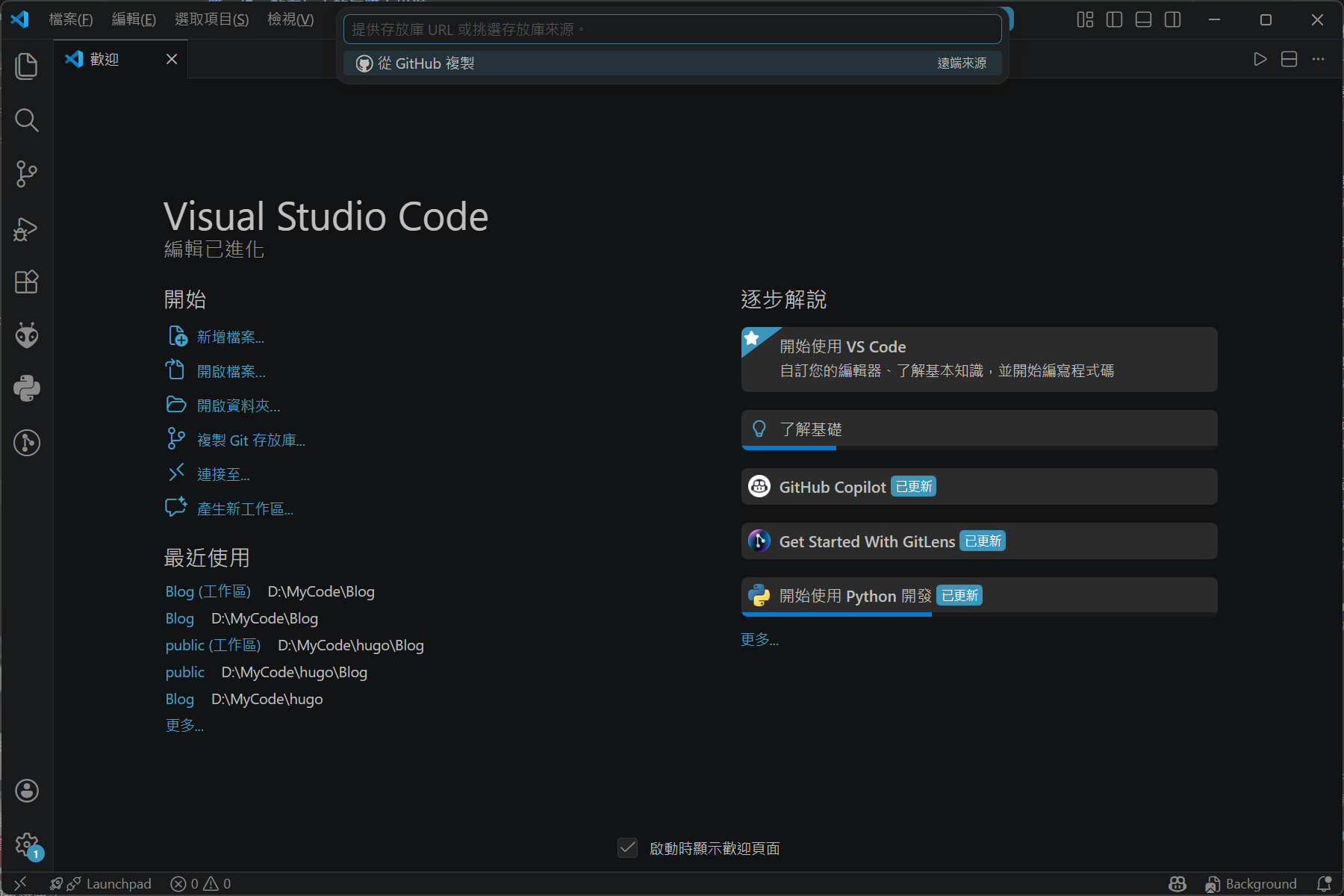Viewport: 1344px width, 896px height.
Task: Click 新增檔案... link
Action: pos(230,337)
